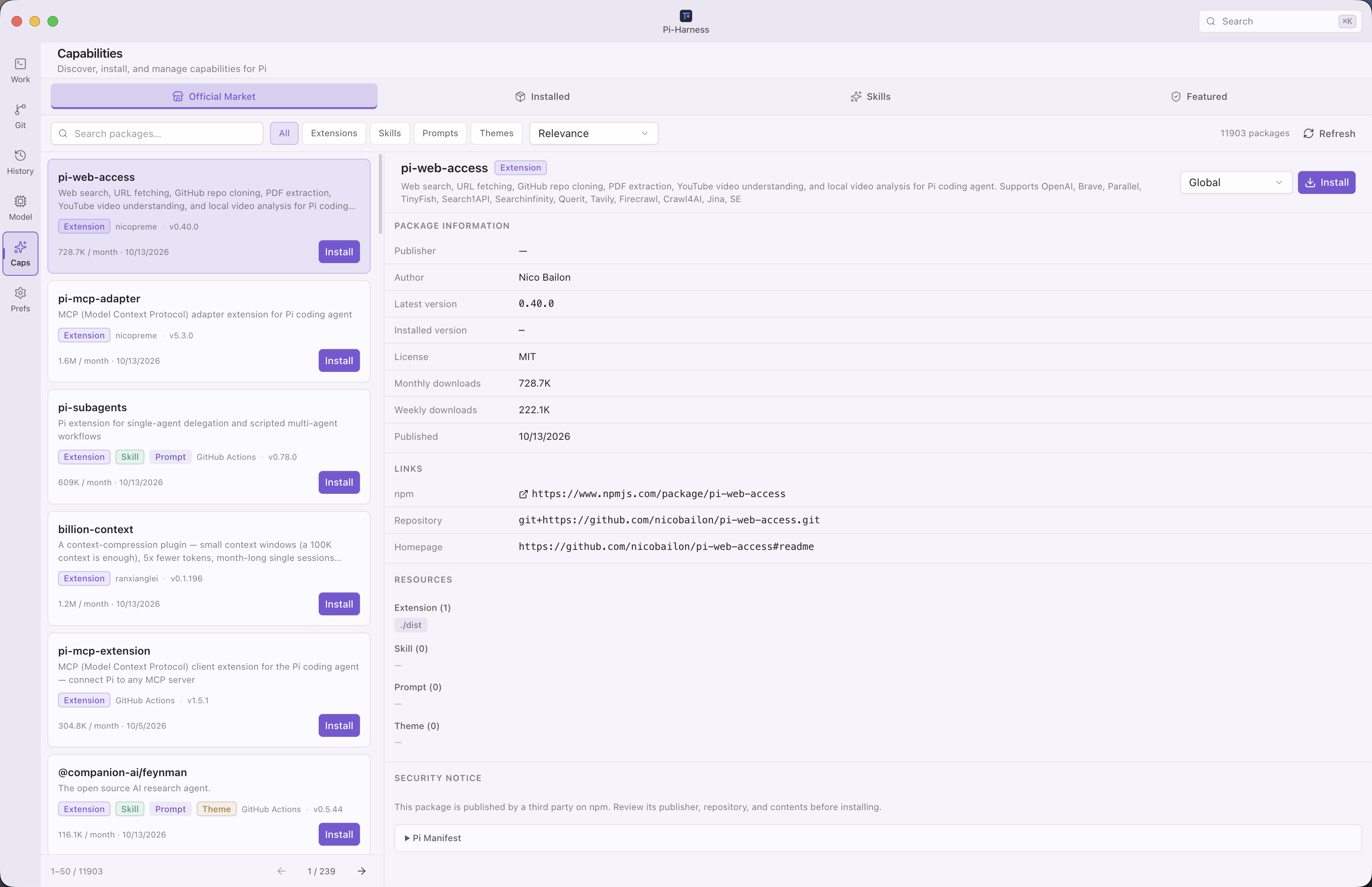1372x887 pixels.
Task: Click the 11903 packages count
Action: (x=1255, y=133)
